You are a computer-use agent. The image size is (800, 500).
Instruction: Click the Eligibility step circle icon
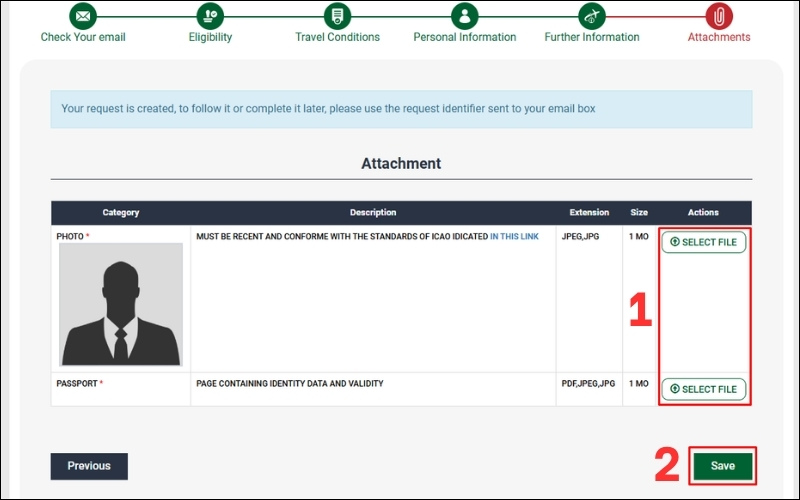coord(210,16)
